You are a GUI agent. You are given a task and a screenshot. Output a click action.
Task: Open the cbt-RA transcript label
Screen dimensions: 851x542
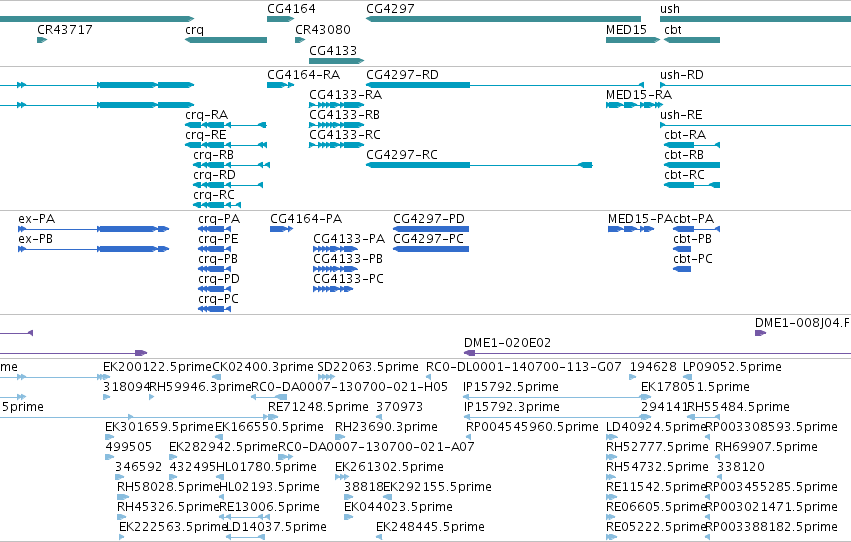(685, 135)
